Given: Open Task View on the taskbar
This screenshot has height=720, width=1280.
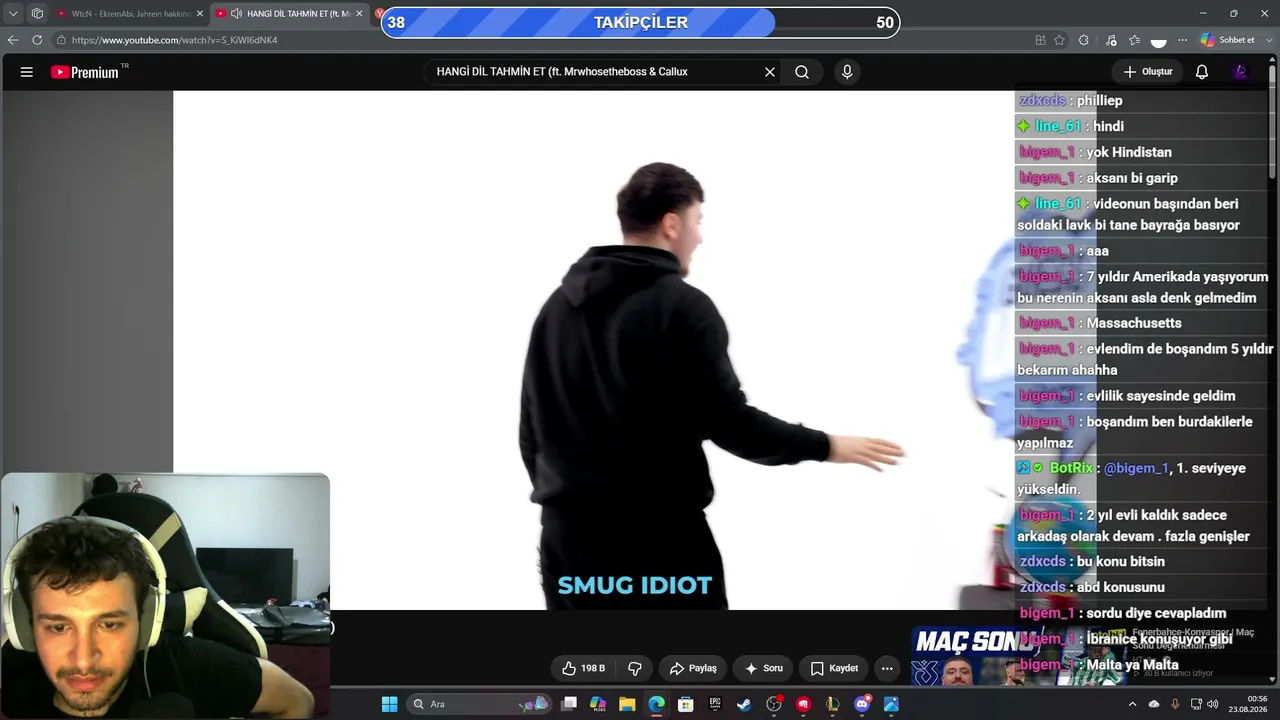Looking at the screenshot, I should (569, 704).
